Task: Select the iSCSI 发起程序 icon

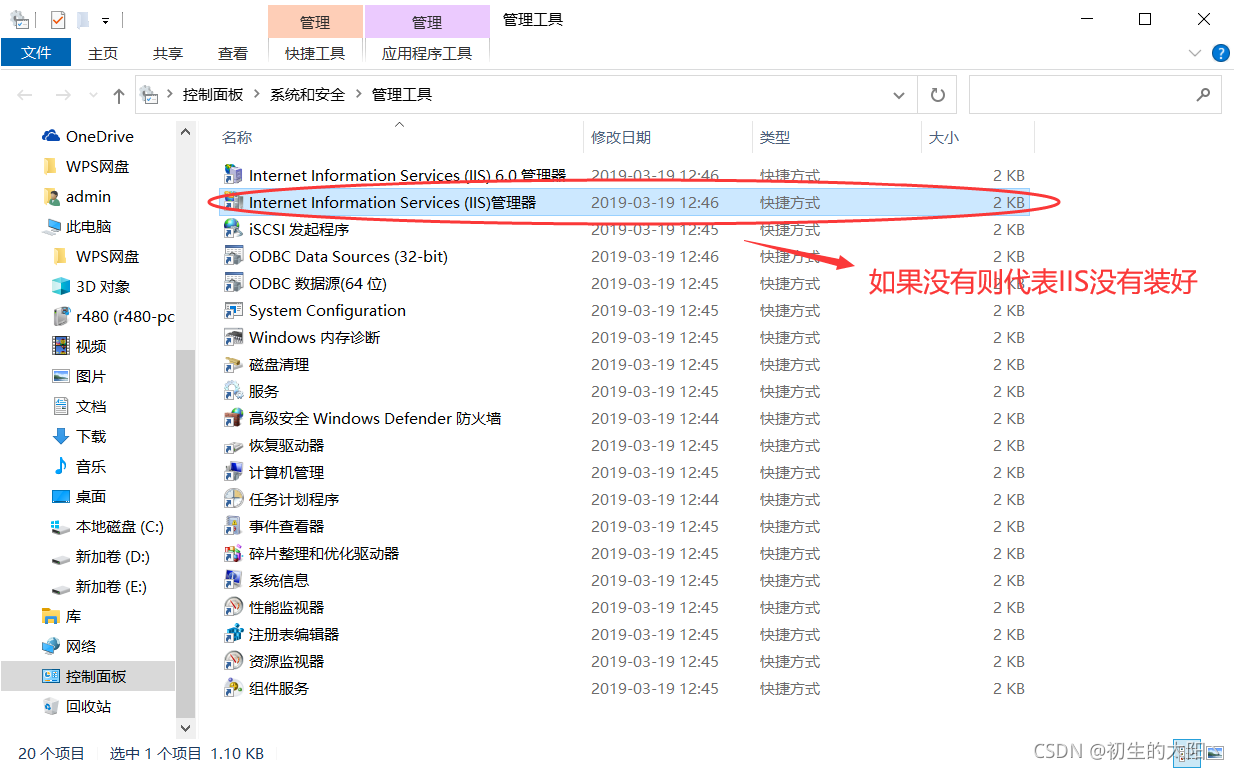Action: 233,229
